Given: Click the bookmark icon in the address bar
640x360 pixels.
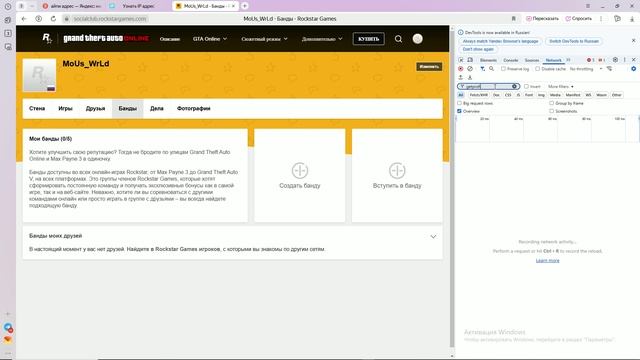Looking at the screenshot, I should click(513, 19).
